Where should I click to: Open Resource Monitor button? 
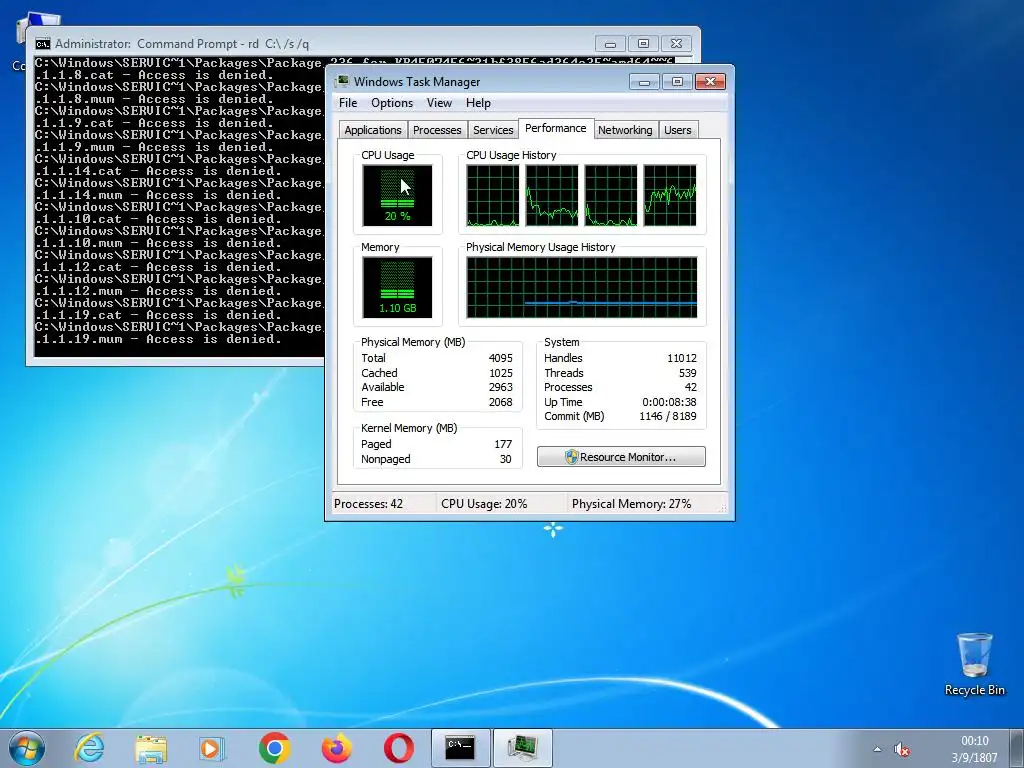(x=621, y=457)
